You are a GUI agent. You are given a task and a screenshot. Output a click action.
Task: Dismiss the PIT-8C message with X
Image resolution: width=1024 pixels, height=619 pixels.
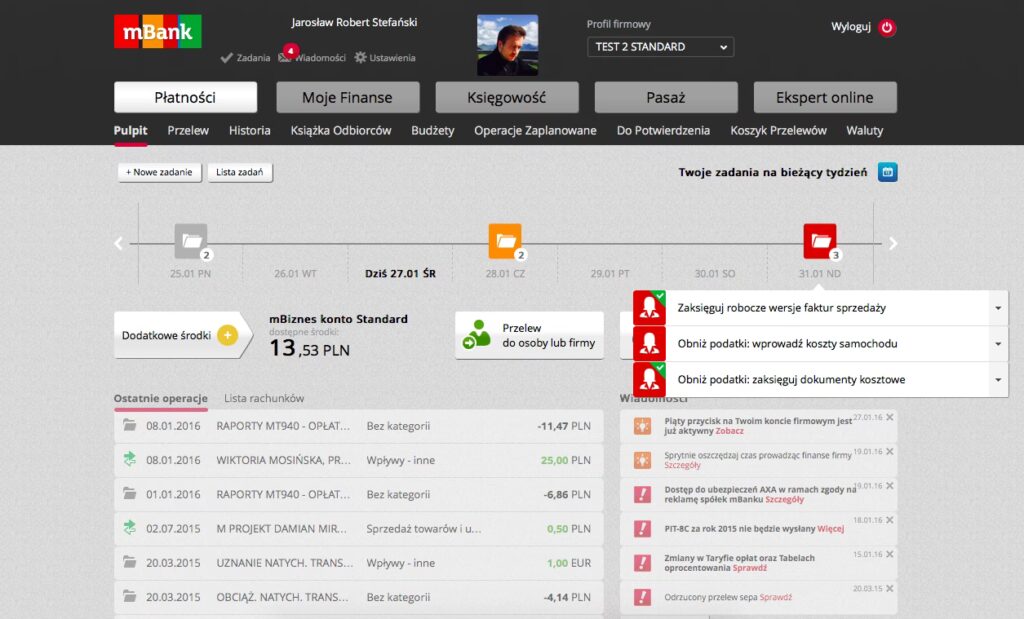coord(890,521)
